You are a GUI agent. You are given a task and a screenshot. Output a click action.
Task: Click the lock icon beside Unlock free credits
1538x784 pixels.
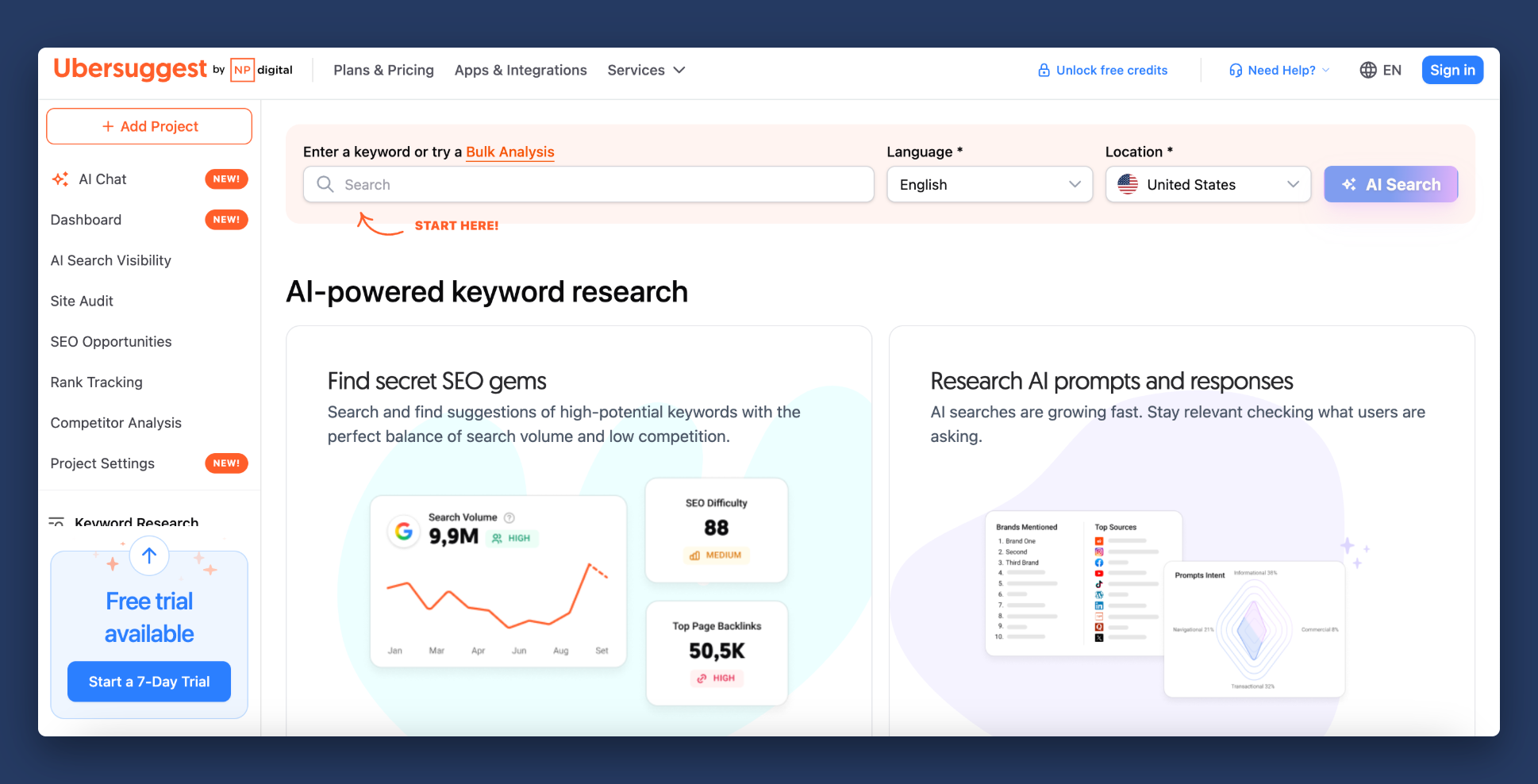pos(1044,70)
